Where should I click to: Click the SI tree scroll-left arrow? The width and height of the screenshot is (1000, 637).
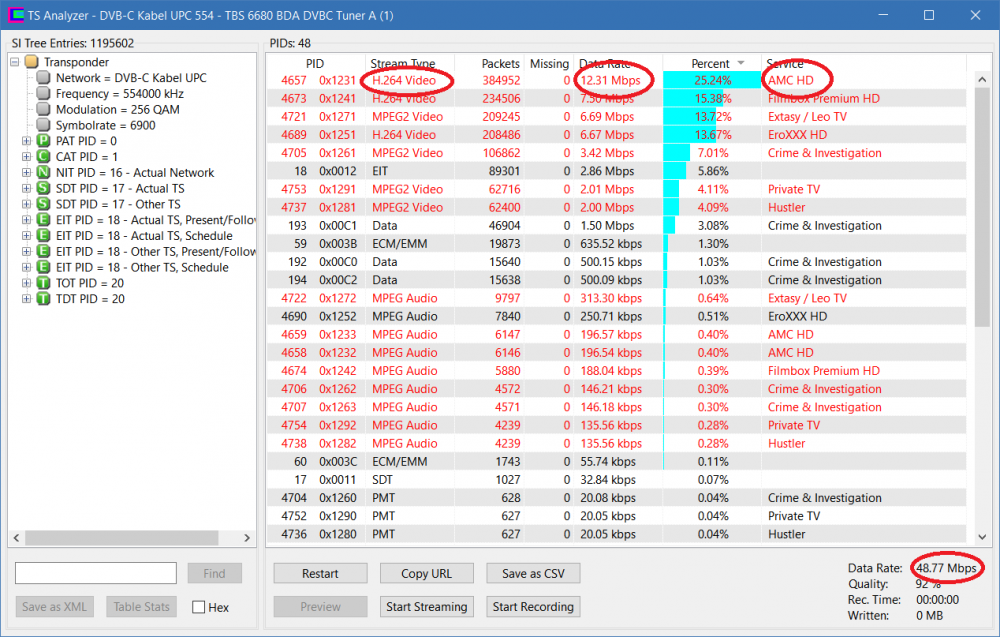click(x=17, y=538)
